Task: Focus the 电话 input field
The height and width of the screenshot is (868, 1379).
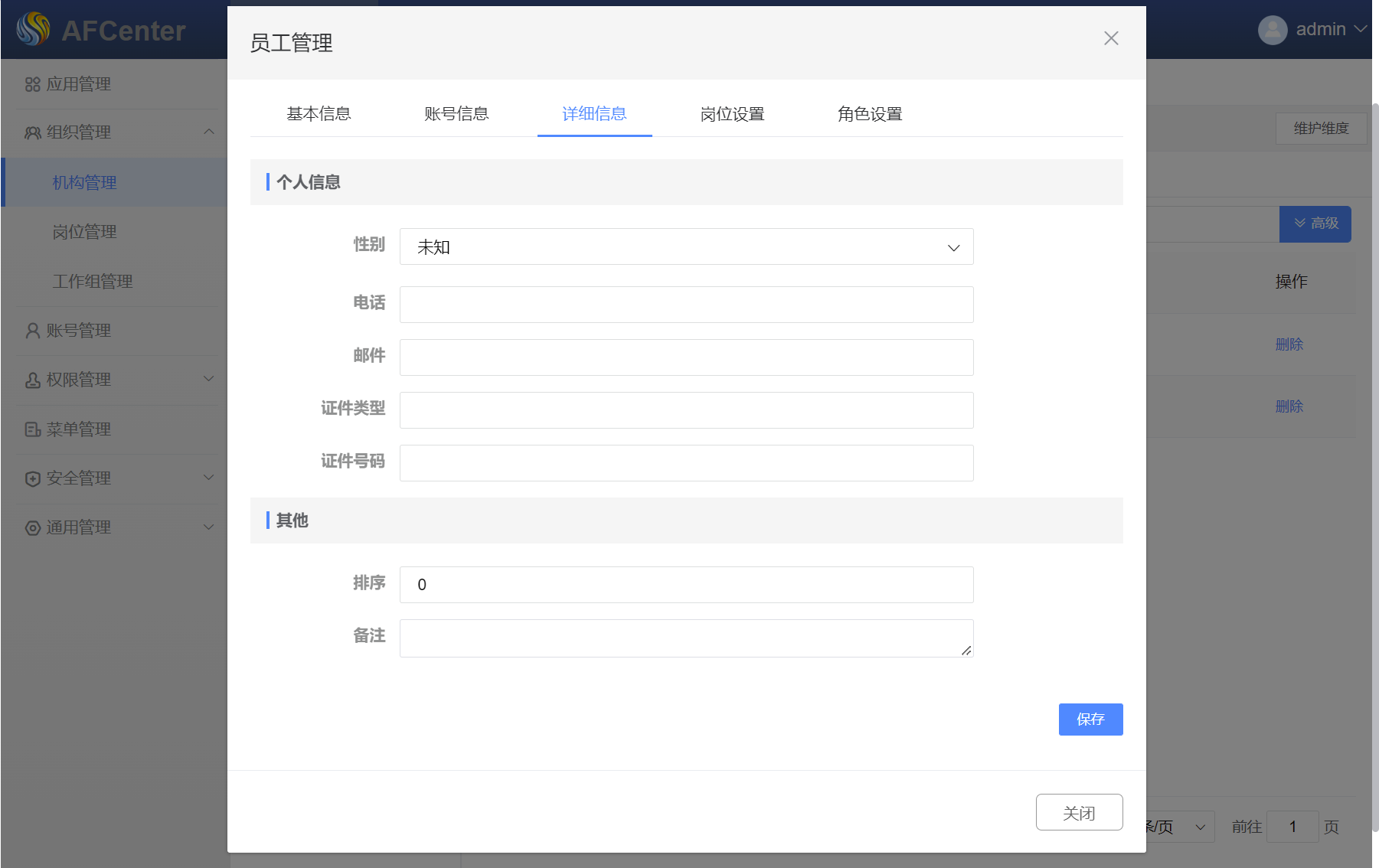Action: point(686,305)
